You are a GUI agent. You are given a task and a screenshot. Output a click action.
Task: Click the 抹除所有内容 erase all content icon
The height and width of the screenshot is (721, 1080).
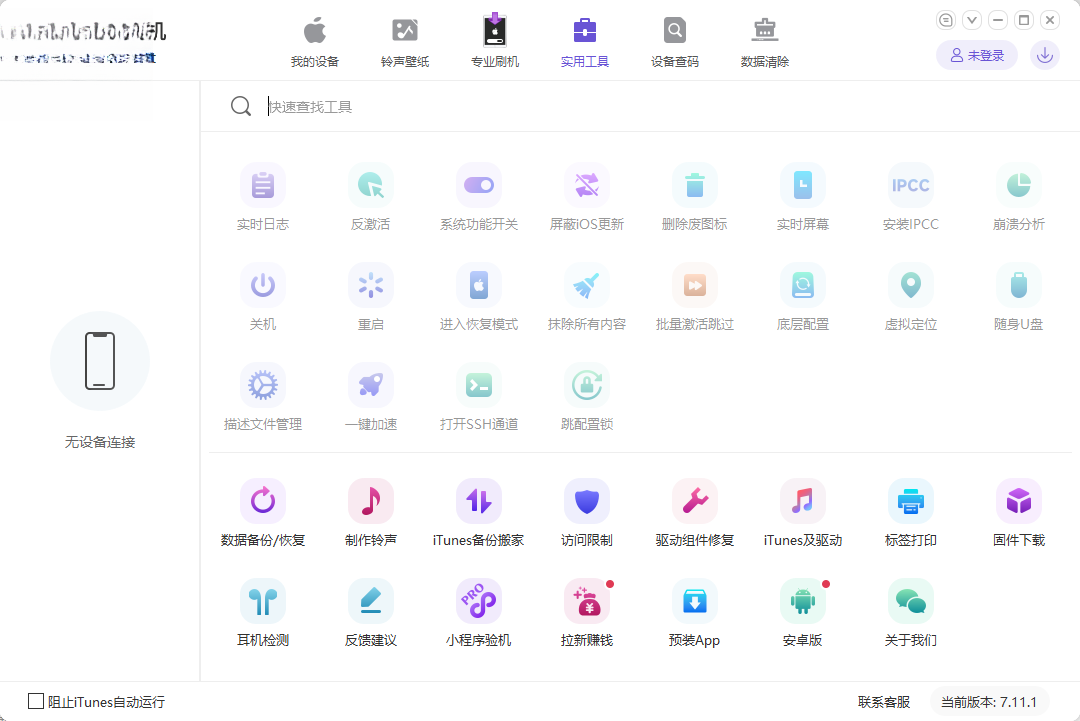tap(587, 285)
